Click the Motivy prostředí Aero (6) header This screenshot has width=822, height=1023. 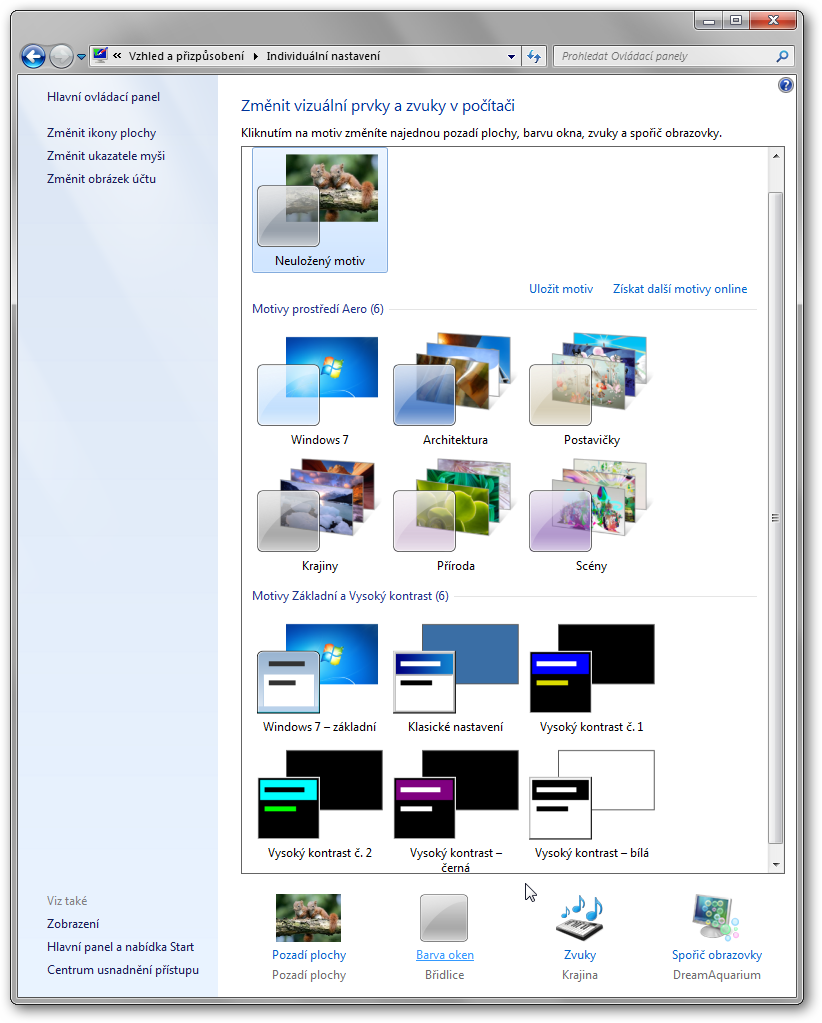click(x=318, y=309)
